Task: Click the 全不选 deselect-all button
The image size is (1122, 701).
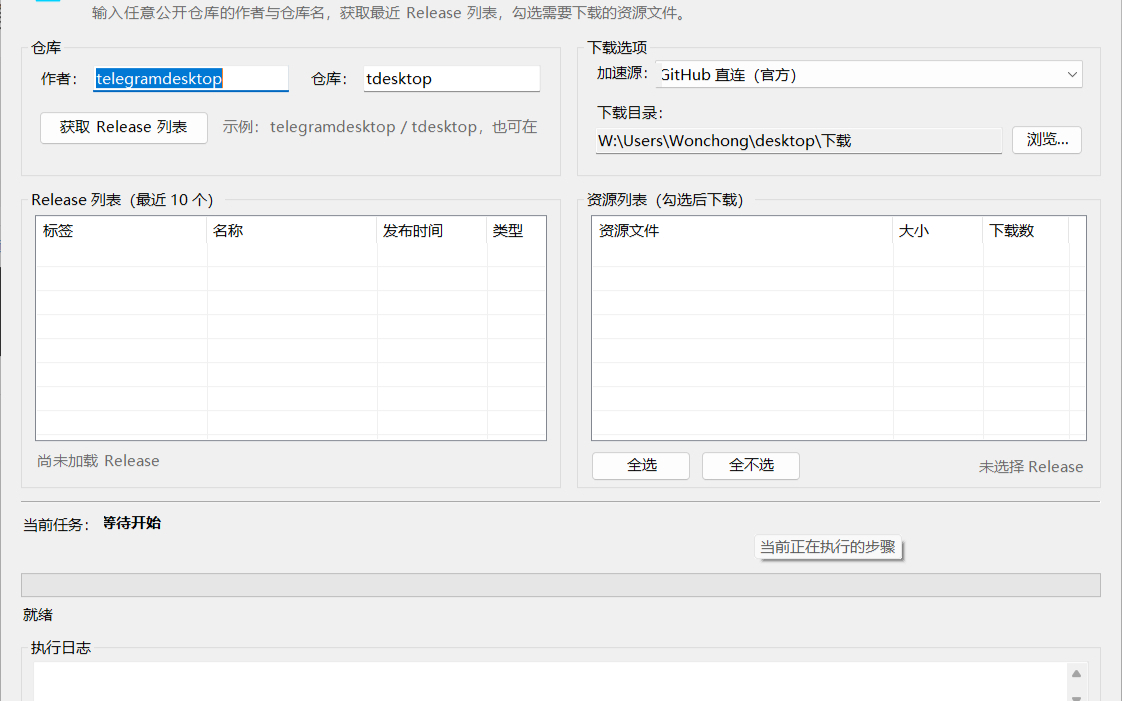Action: coord(751,466)
